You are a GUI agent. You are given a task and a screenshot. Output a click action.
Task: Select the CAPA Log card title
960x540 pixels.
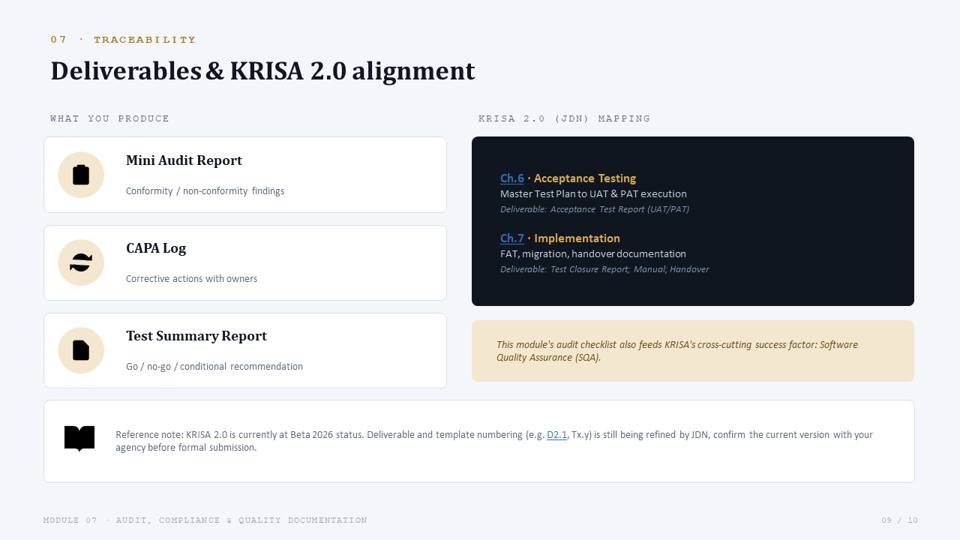[156, 248]
